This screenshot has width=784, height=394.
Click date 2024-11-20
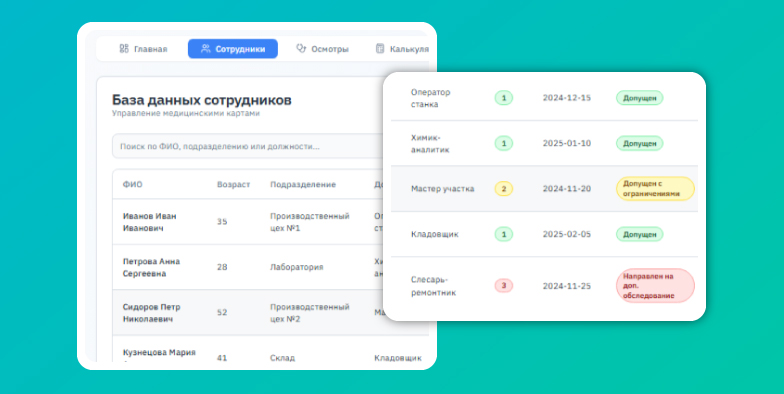566,189
